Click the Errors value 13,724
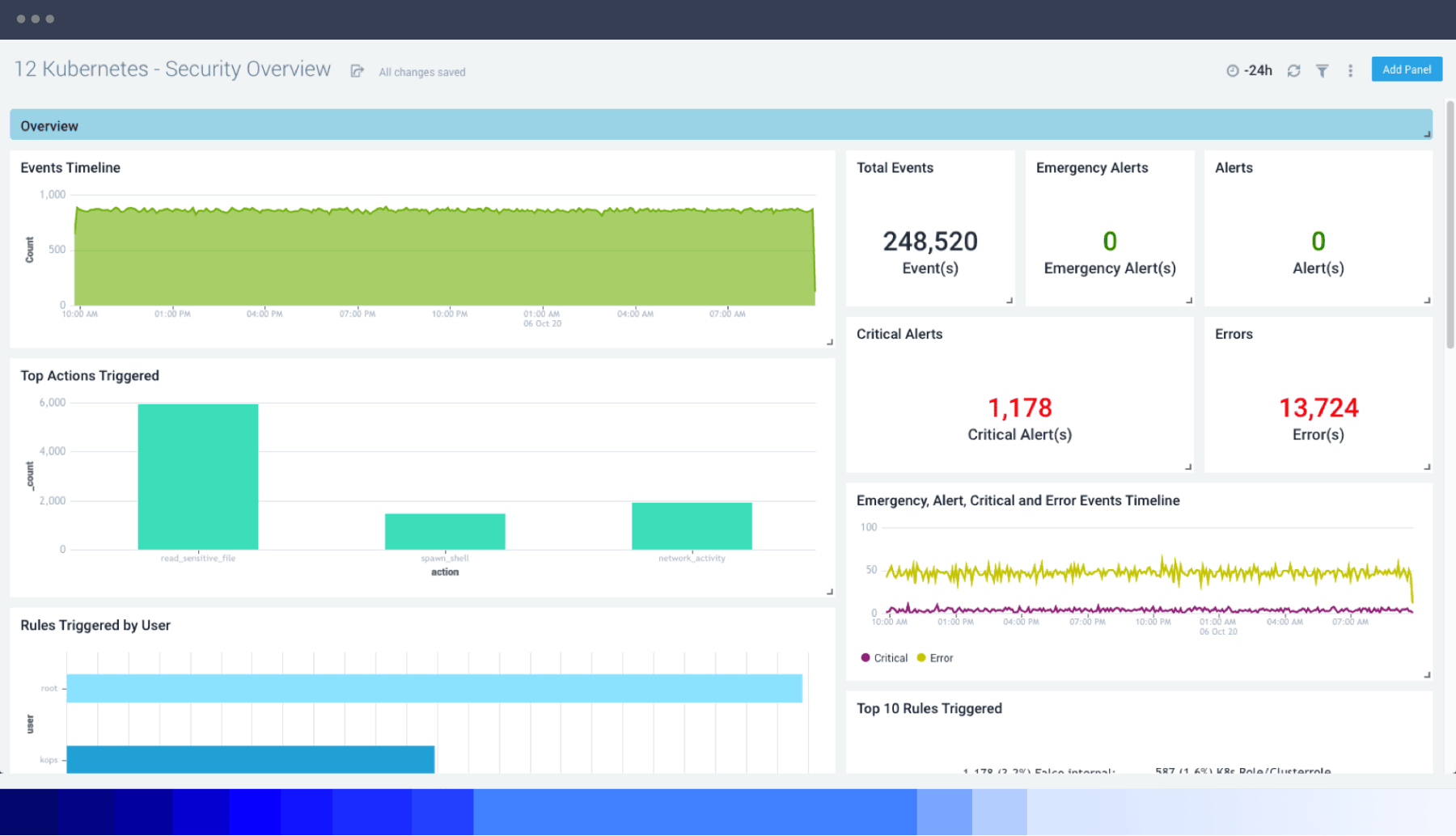 coord(1318,407)
